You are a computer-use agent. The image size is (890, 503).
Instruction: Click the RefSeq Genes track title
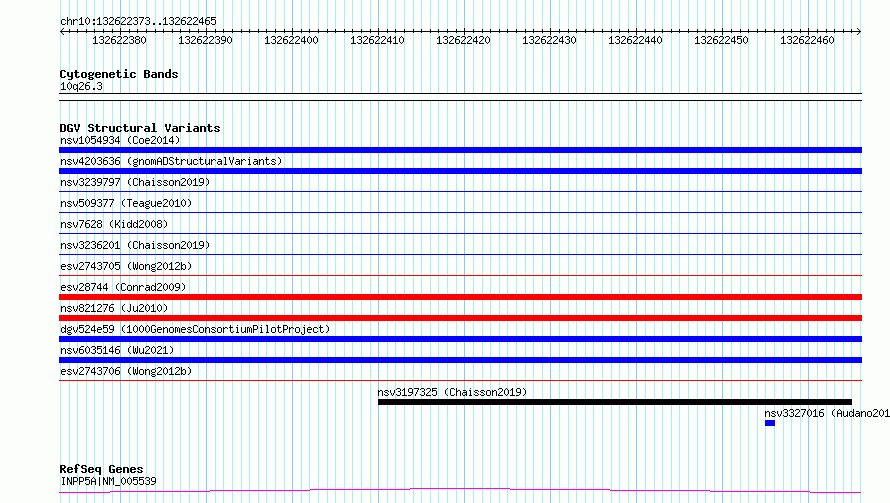(x=101, y=469)
